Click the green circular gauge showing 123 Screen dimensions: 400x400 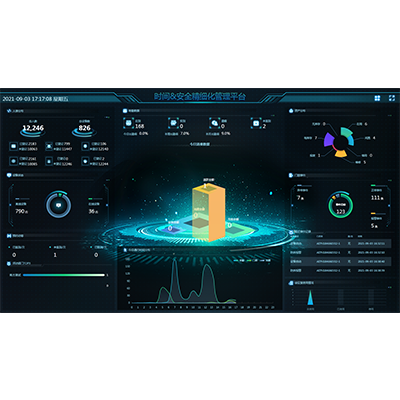340,204
